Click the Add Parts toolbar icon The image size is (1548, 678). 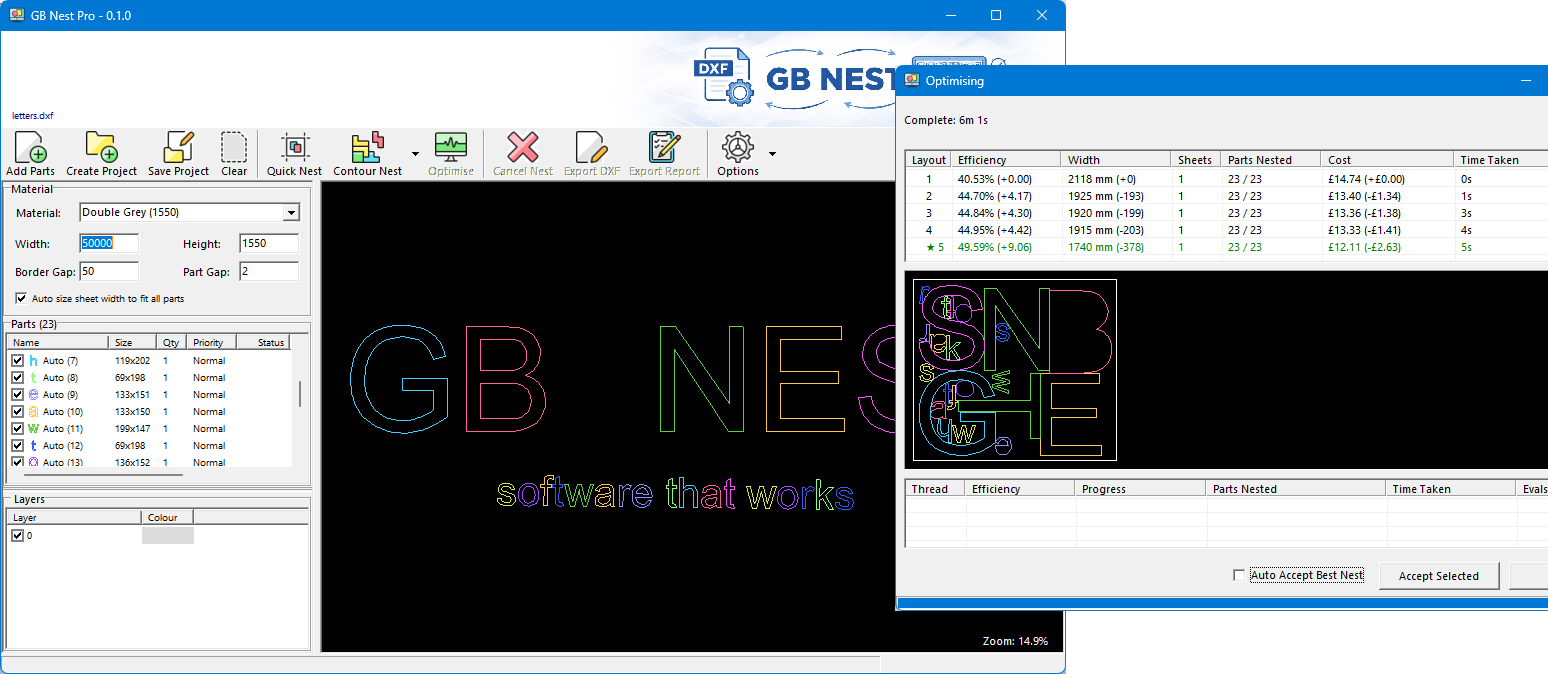coord(30,148)
